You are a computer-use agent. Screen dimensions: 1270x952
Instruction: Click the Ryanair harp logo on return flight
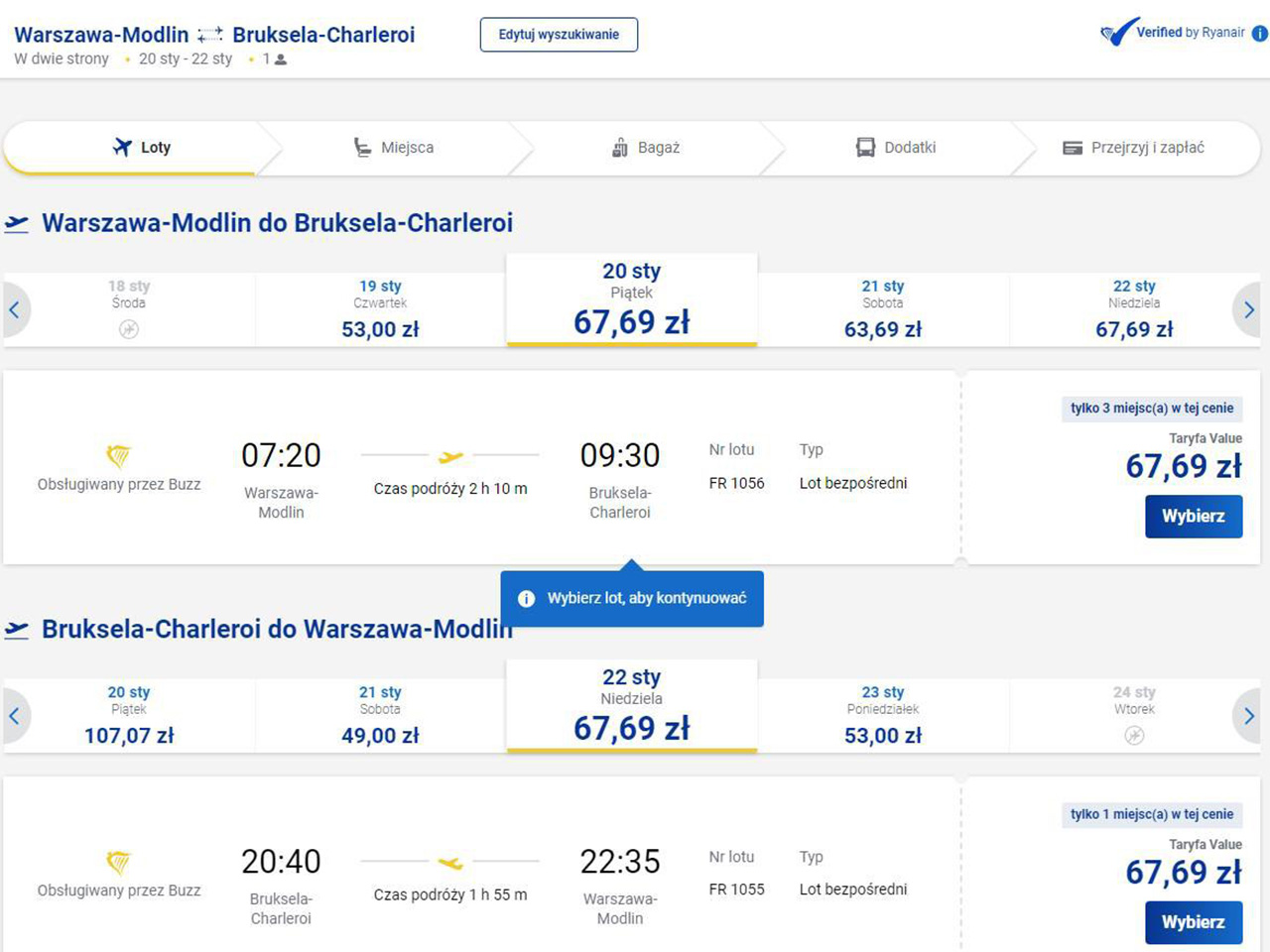point(118,863)
